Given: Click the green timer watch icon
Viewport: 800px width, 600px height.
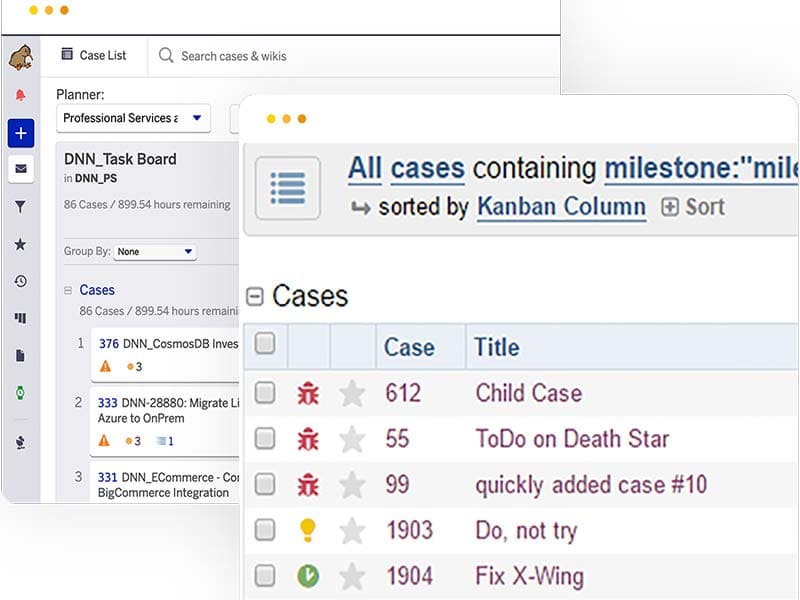Looking at the screenshot, I should point(20,393).
